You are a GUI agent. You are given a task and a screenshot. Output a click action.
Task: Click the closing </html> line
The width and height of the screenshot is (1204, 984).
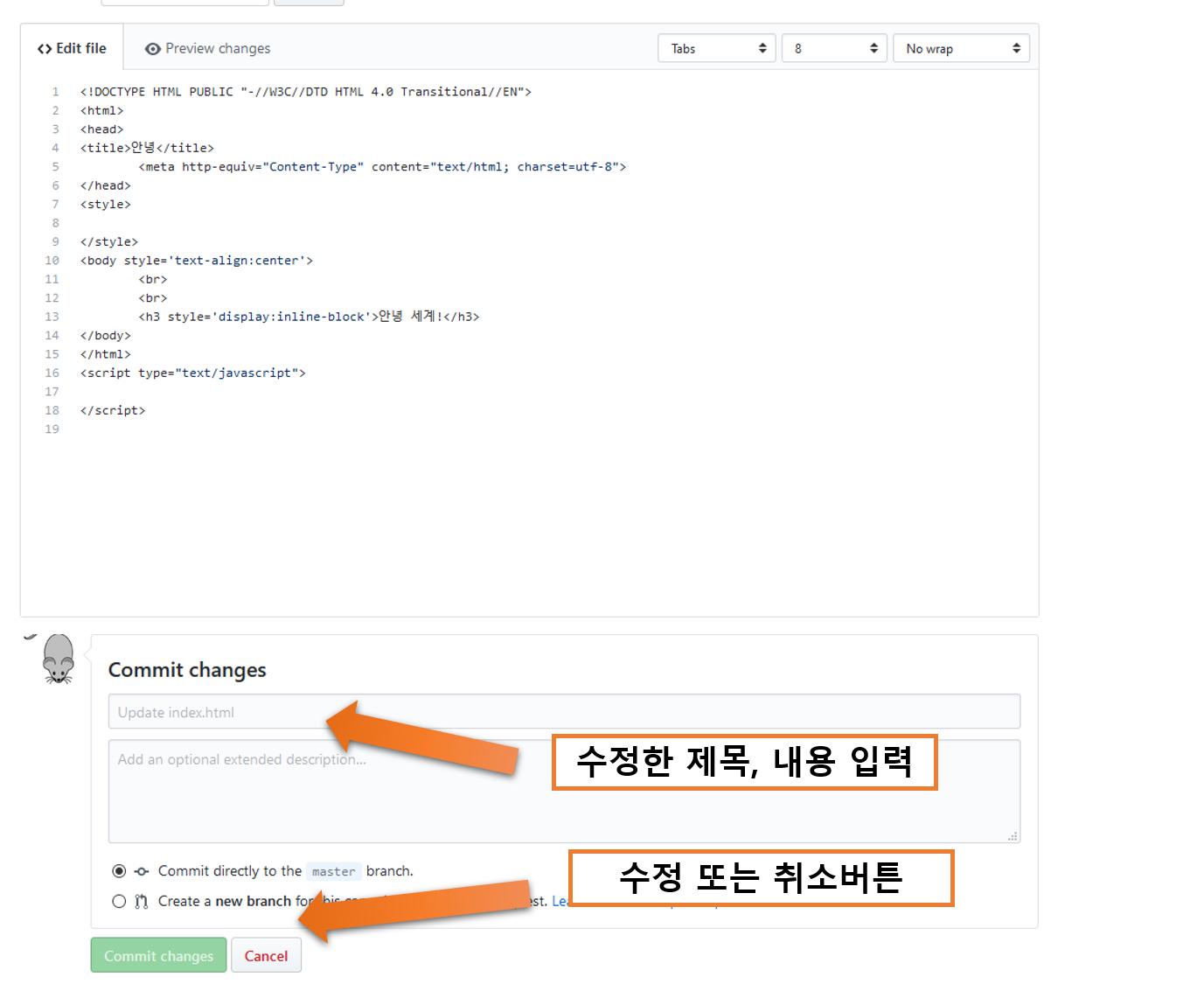(105, 354)
